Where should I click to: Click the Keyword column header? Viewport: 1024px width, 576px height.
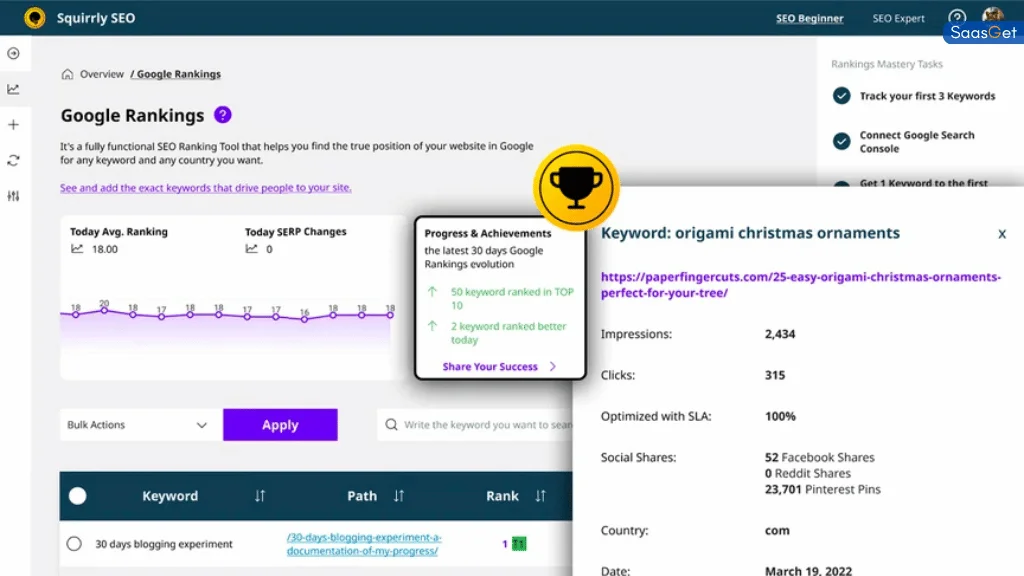pyautogui.click(x=170, y=496)
